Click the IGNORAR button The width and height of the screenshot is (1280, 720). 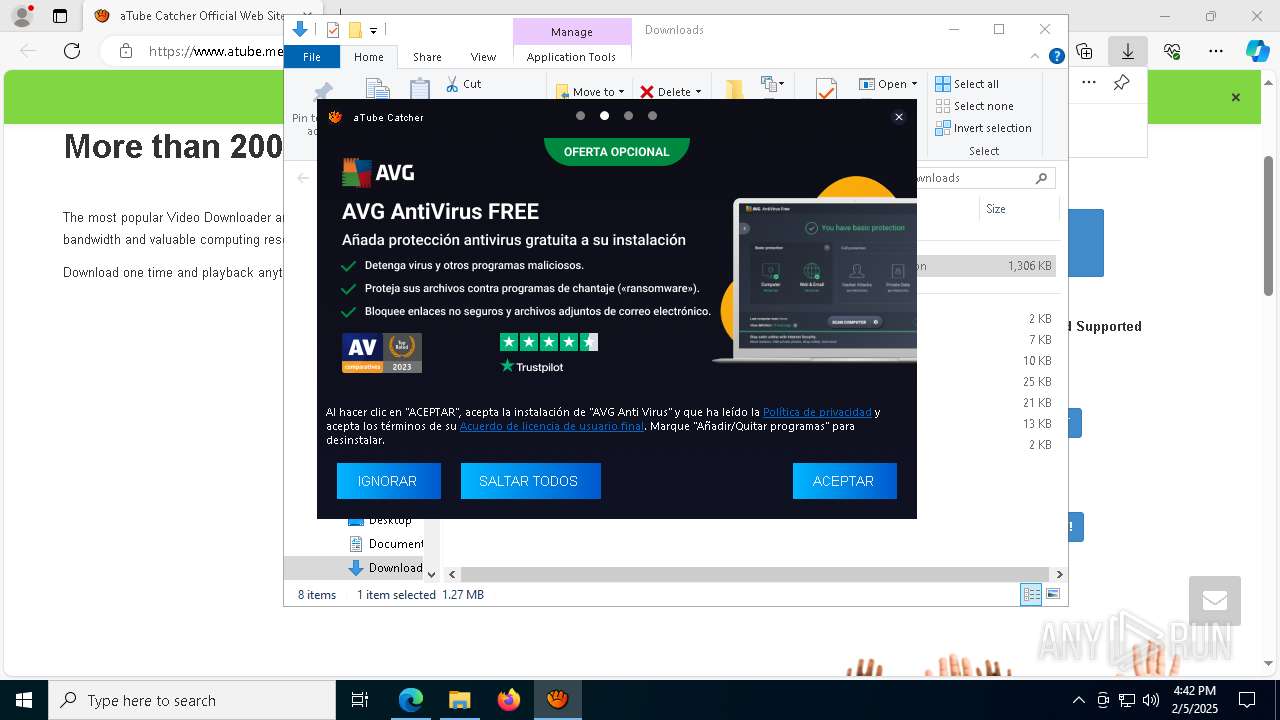(388, 481)
